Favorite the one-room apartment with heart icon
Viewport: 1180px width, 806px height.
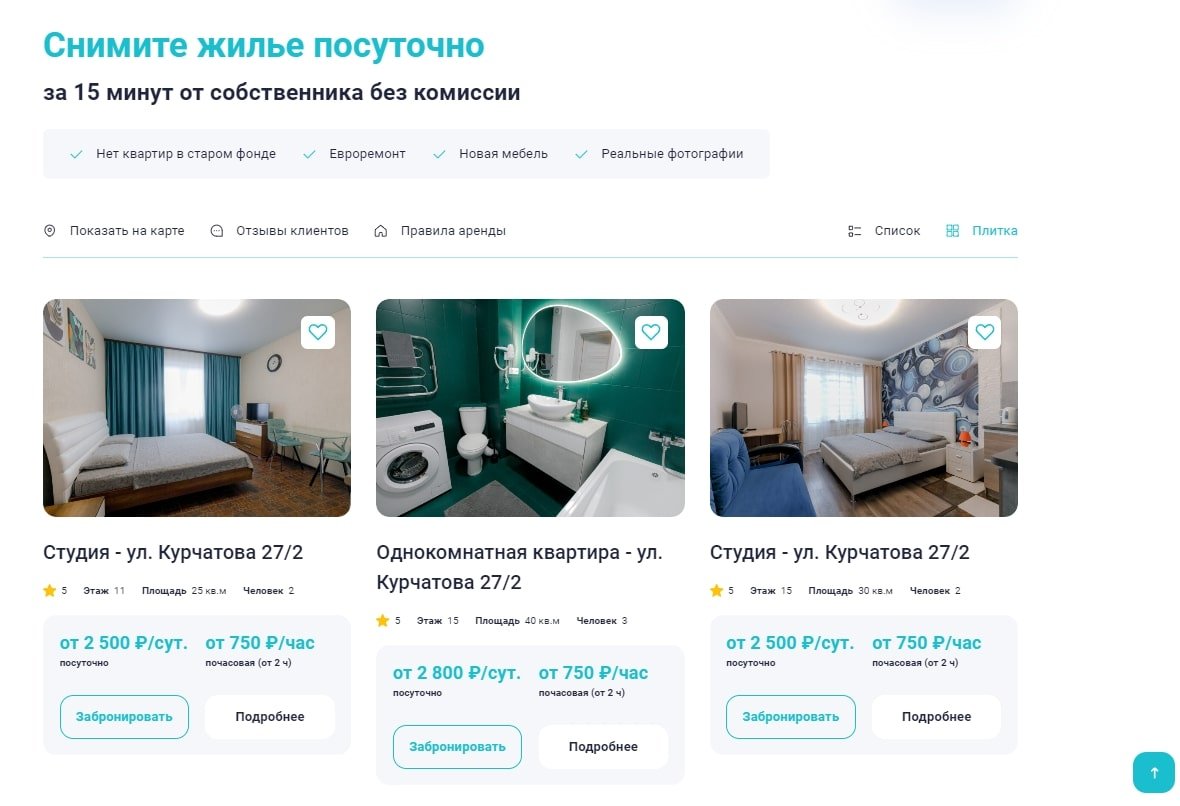click(651, 332)
